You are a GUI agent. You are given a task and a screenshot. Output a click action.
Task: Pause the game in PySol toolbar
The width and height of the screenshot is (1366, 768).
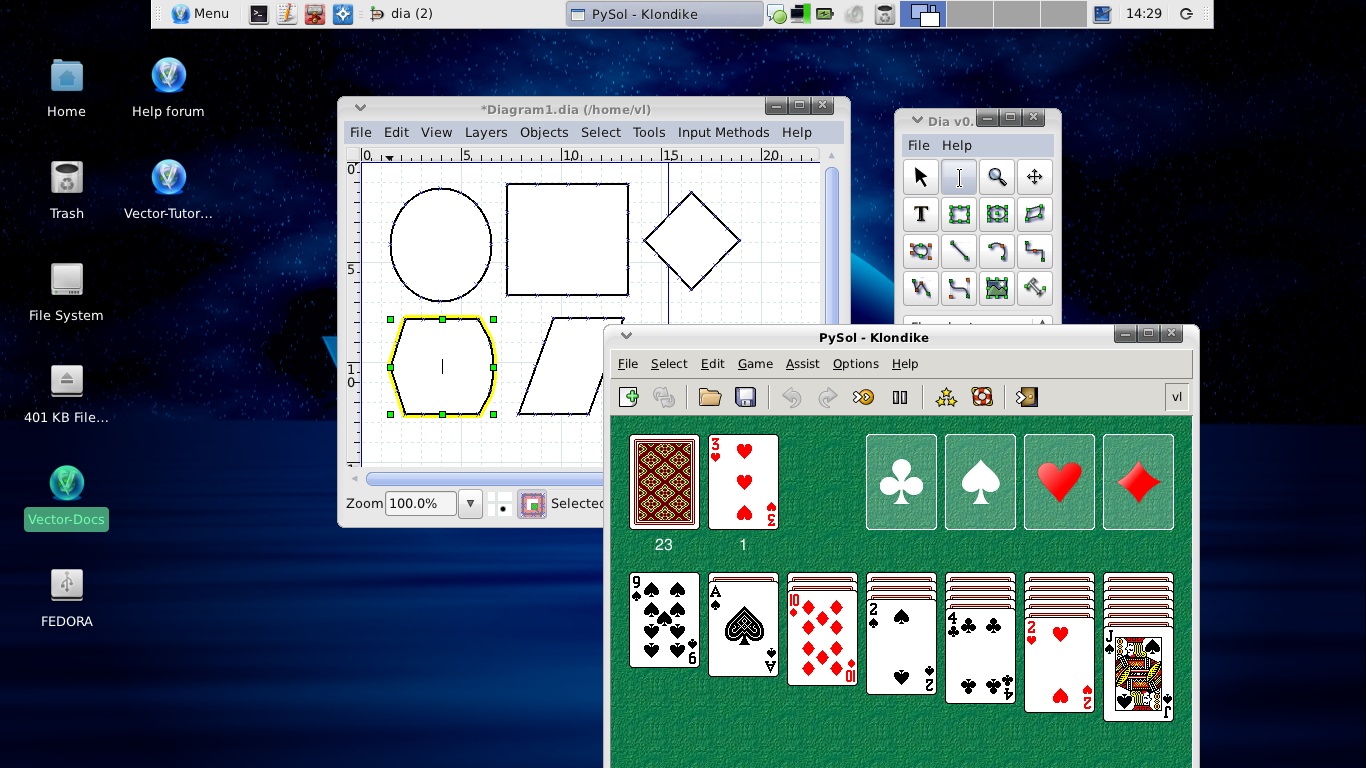click(x=900, y=397)
